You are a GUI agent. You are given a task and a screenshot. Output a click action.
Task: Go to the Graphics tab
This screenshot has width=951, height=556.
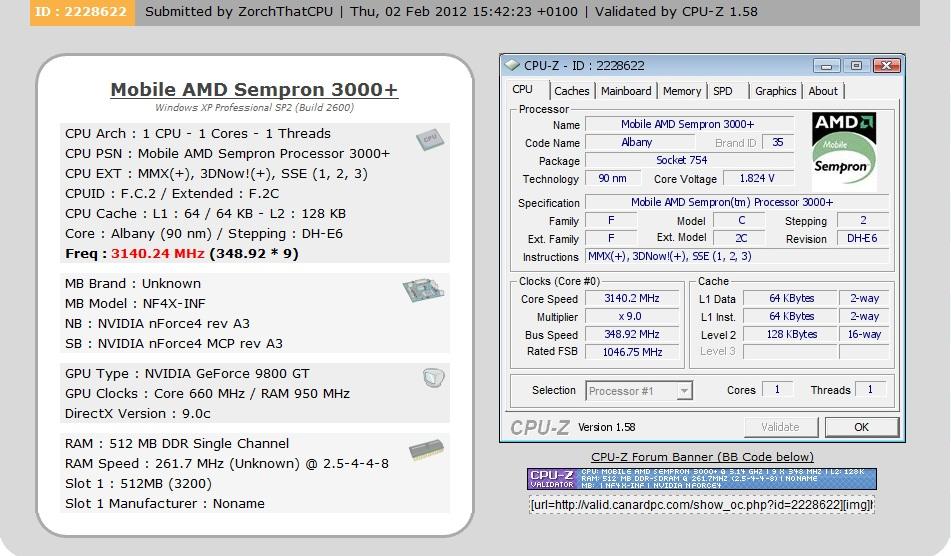[x=775, y=91]
